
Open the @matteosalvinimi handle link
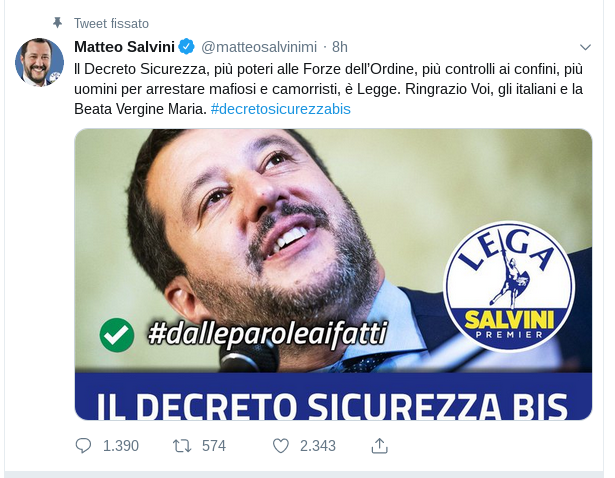(x=259, y=47)
